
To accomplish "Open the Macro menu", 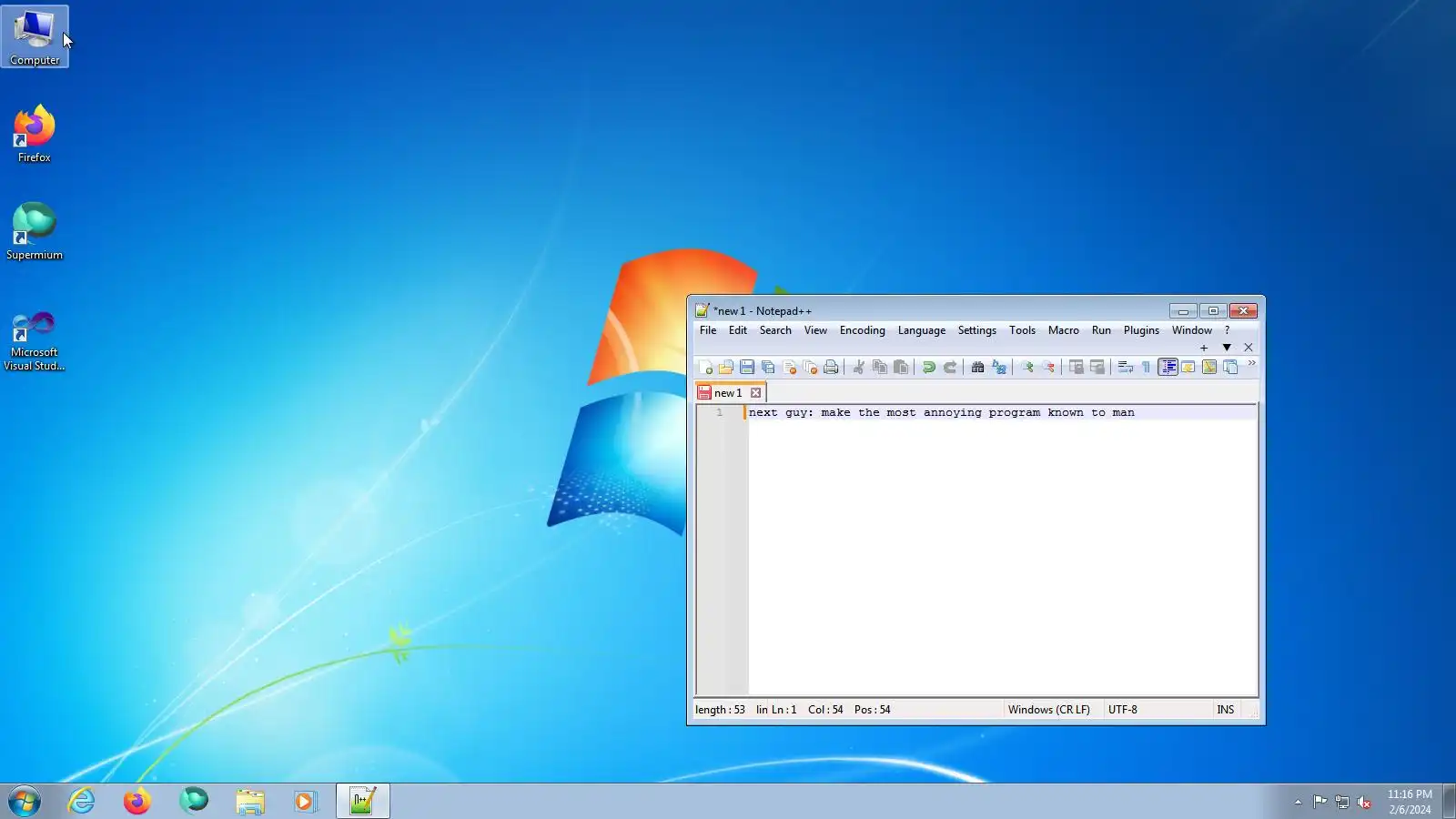I will 1064,330.
